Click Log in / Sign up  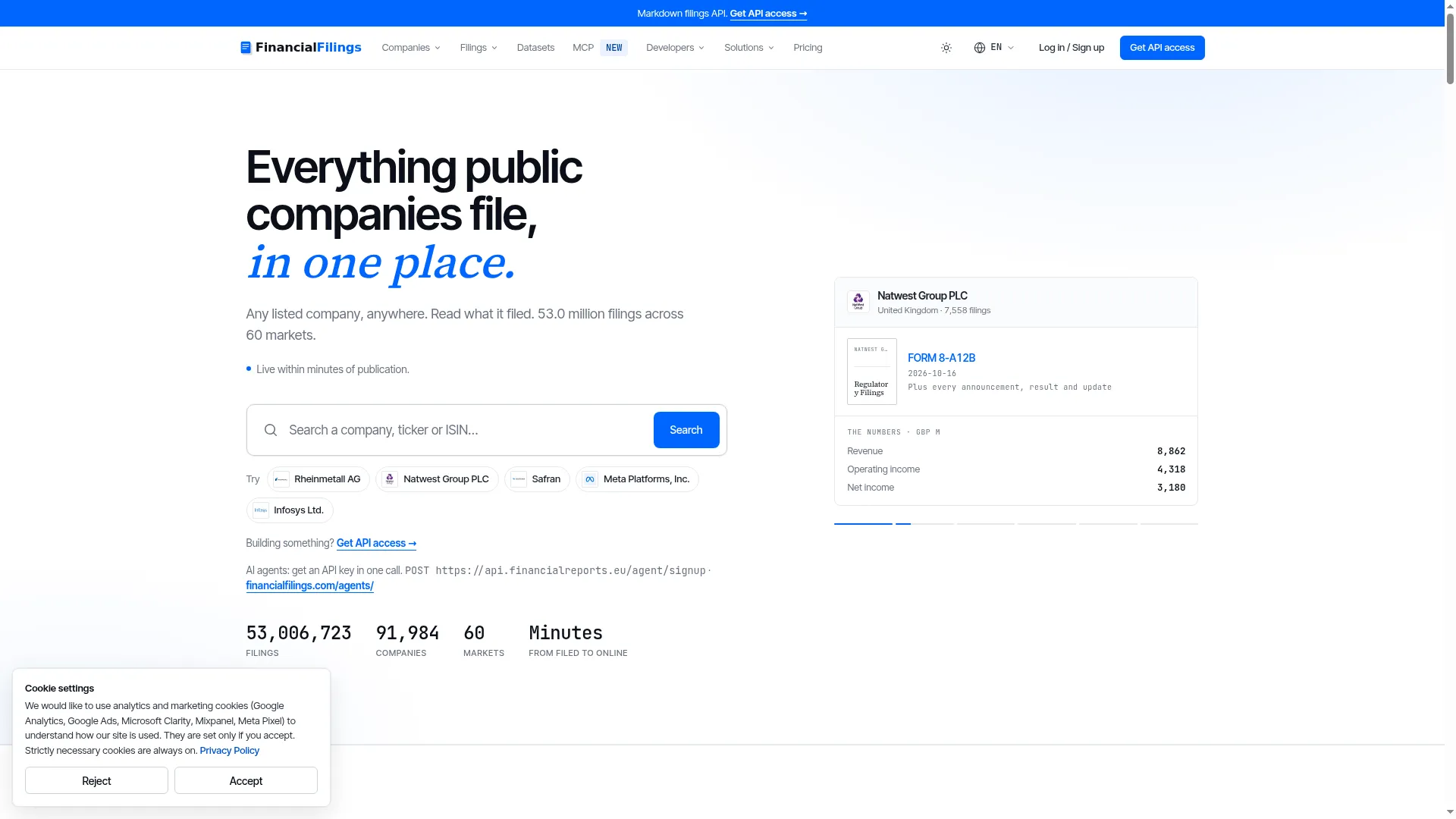click(1072, 48)
